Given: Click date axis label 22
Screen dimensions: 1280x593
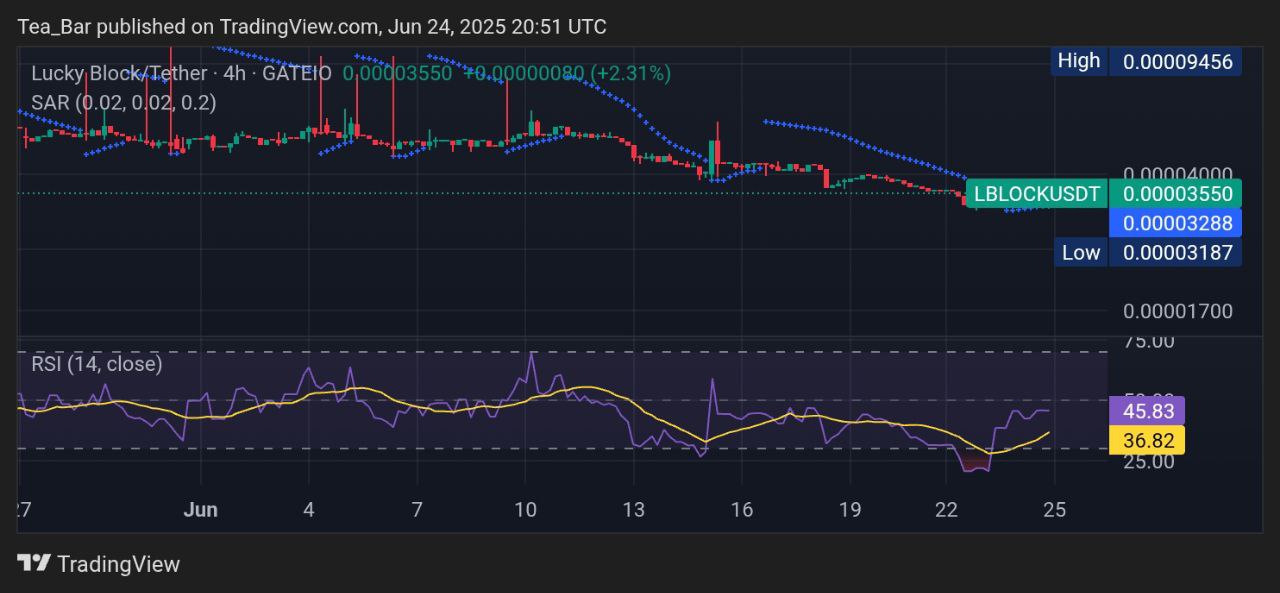Looking at the screenshot, I should pyautogui.click(x=946, y=510).
